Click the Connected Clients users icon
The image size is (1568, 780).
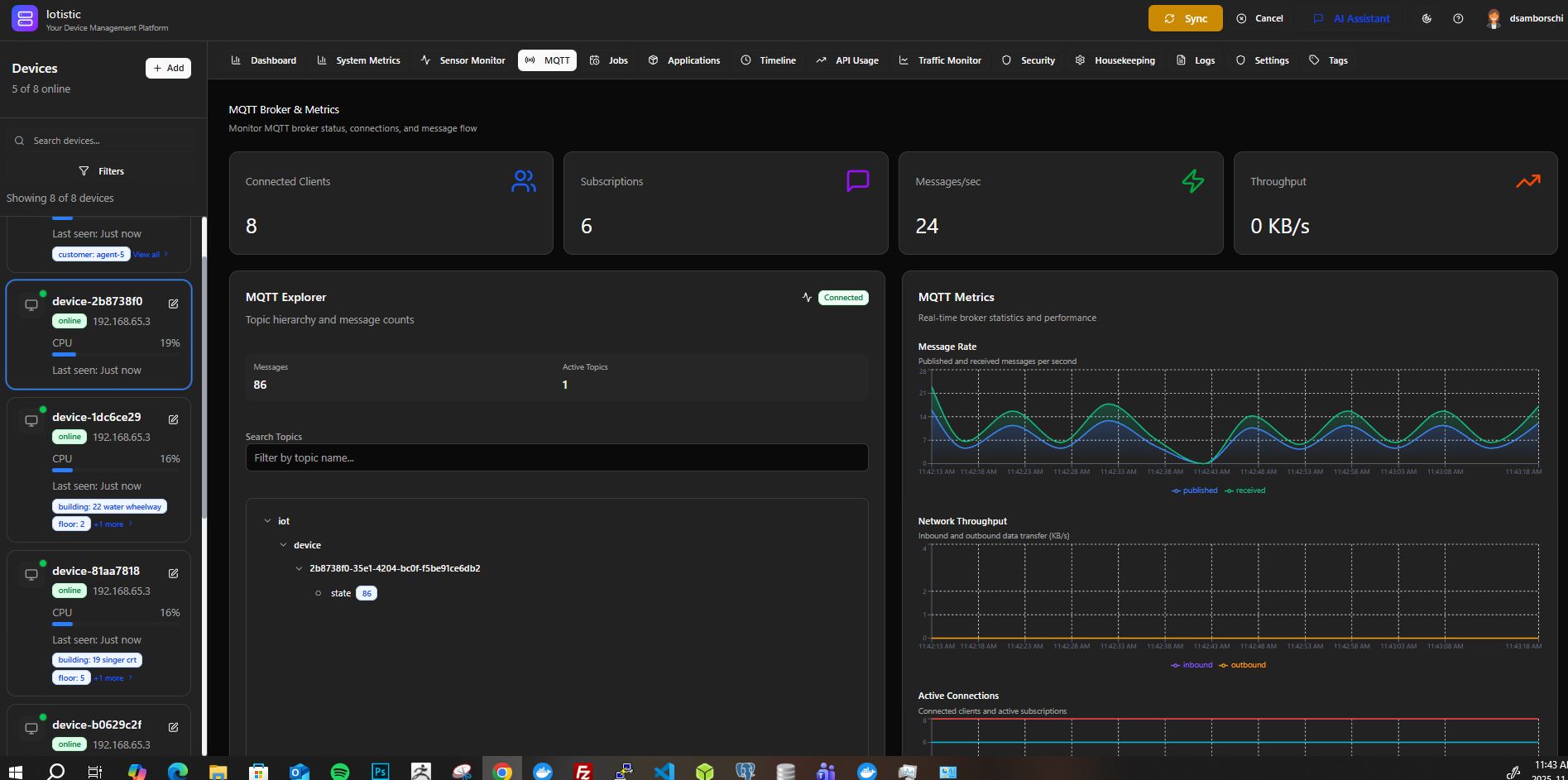(523, 180)
